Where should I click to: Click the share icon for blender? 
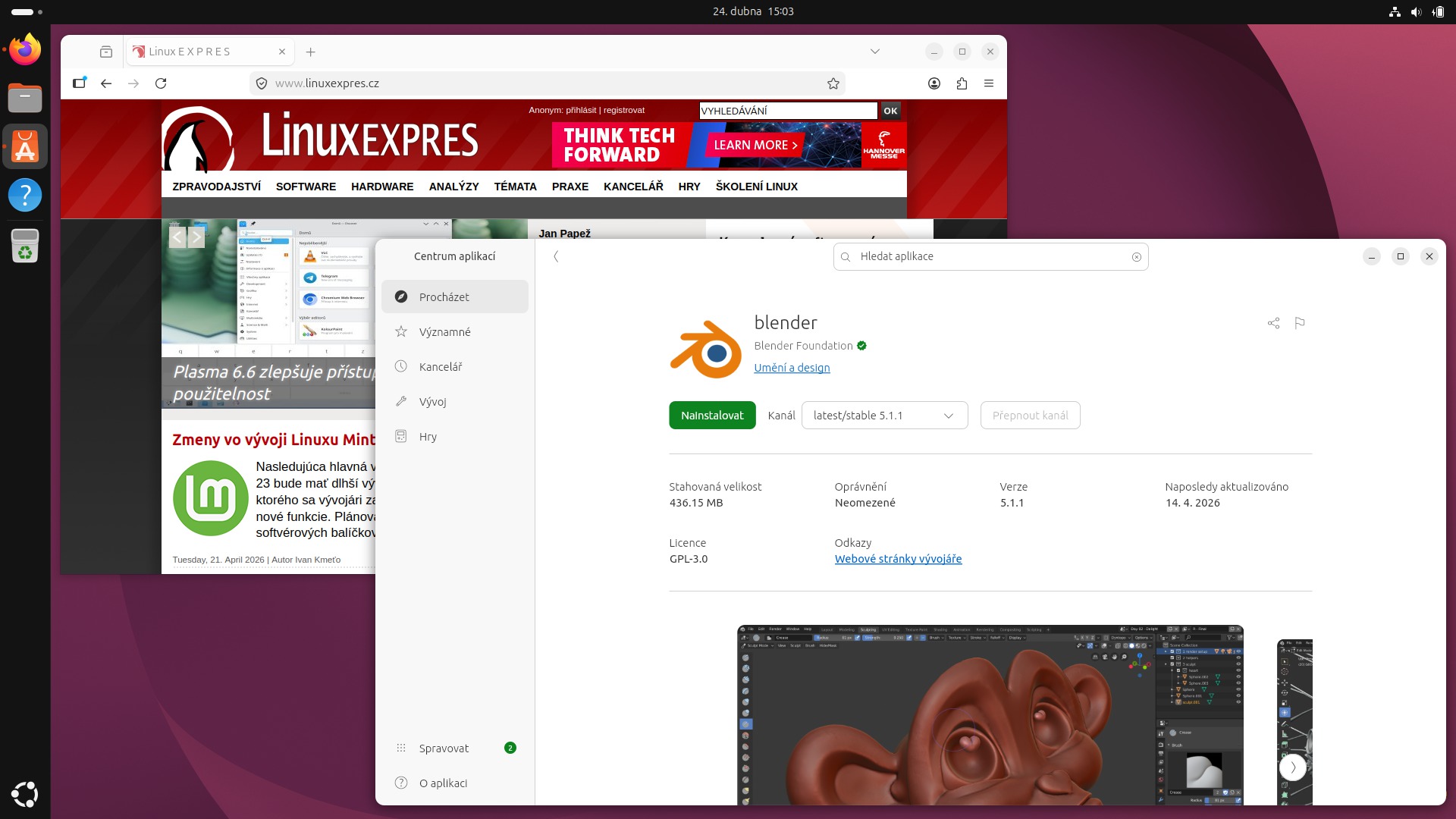point(1273,323)
